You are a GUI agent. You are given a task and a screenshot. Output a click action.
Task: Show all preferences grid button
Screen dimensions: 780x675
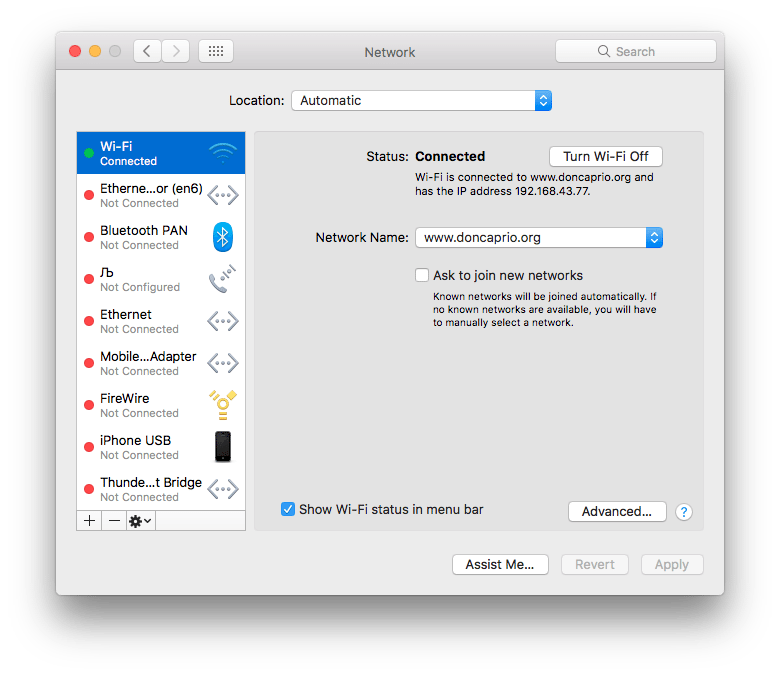pyautogui.click(x=216, y=51)
